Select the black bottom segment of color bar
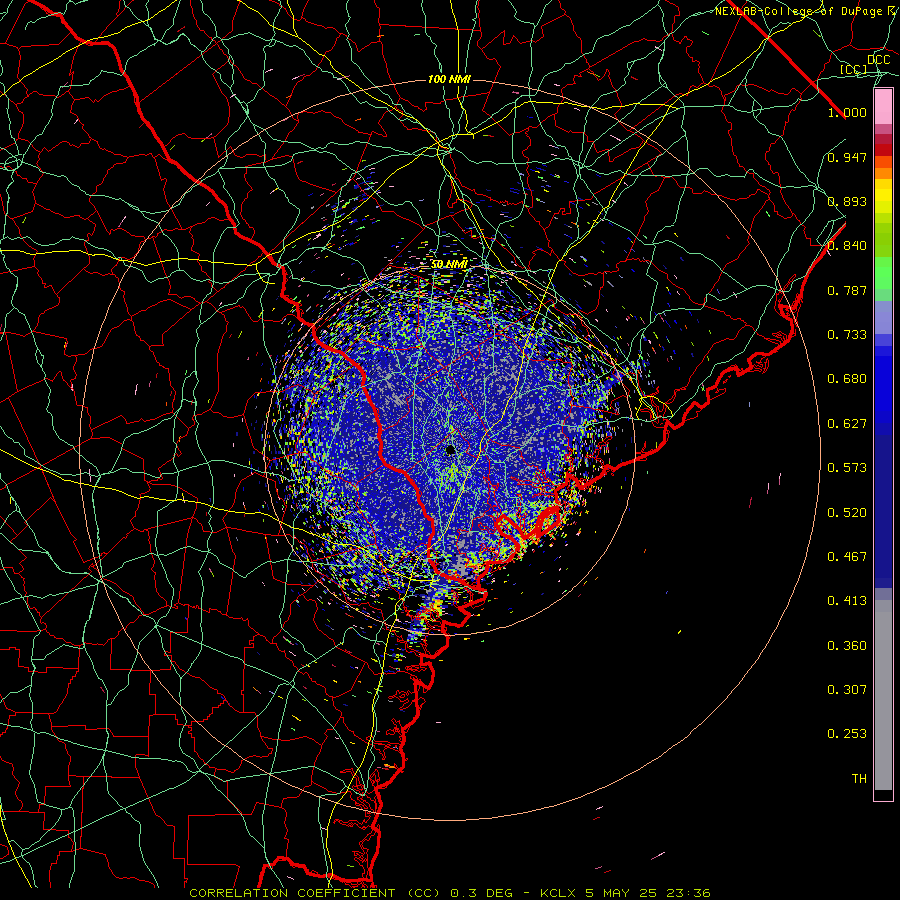The image size is (900, 900). tap(883, 795)
